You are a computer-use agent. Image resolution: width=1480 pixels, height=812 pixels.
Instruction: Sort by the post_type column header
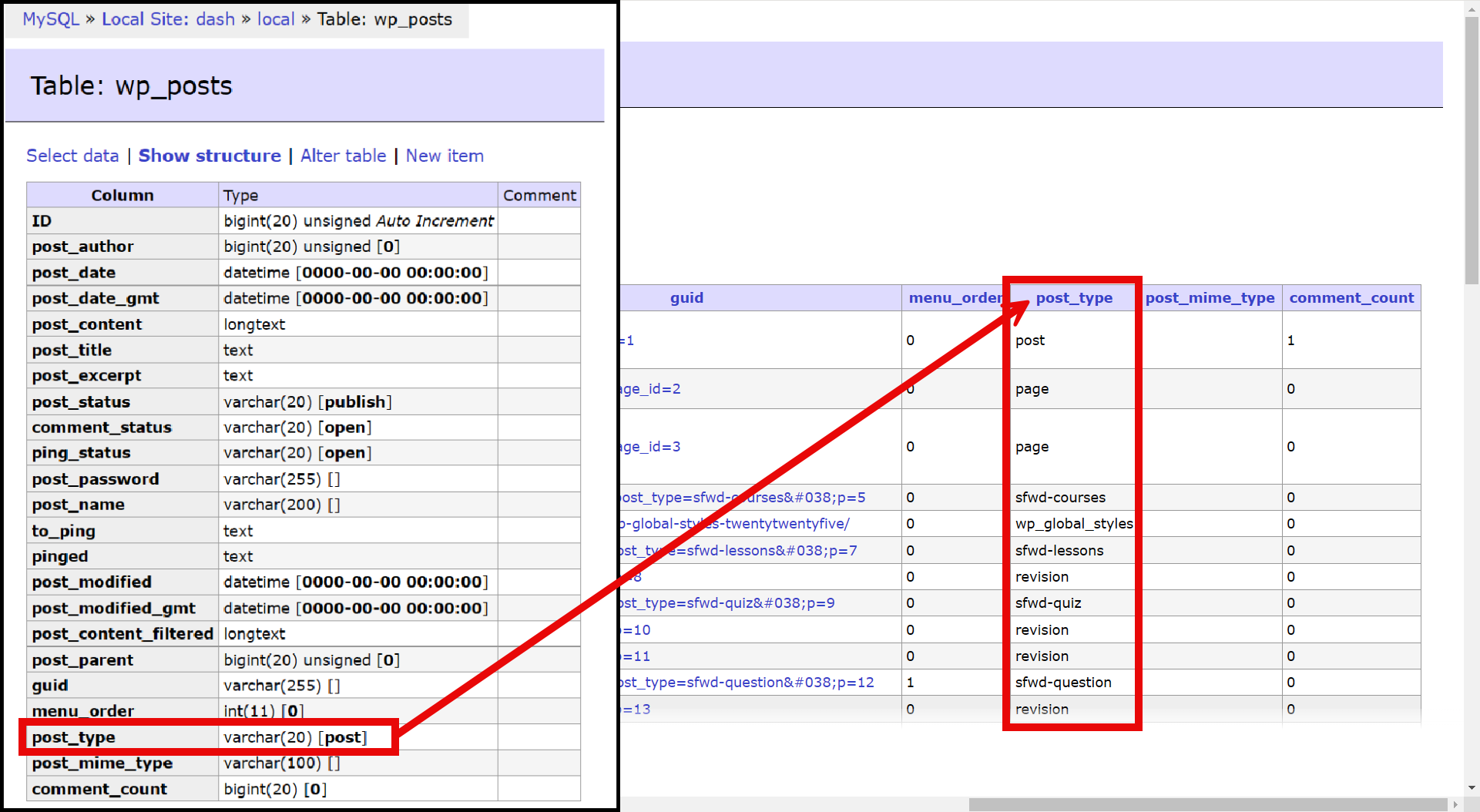click(1074, 298)
